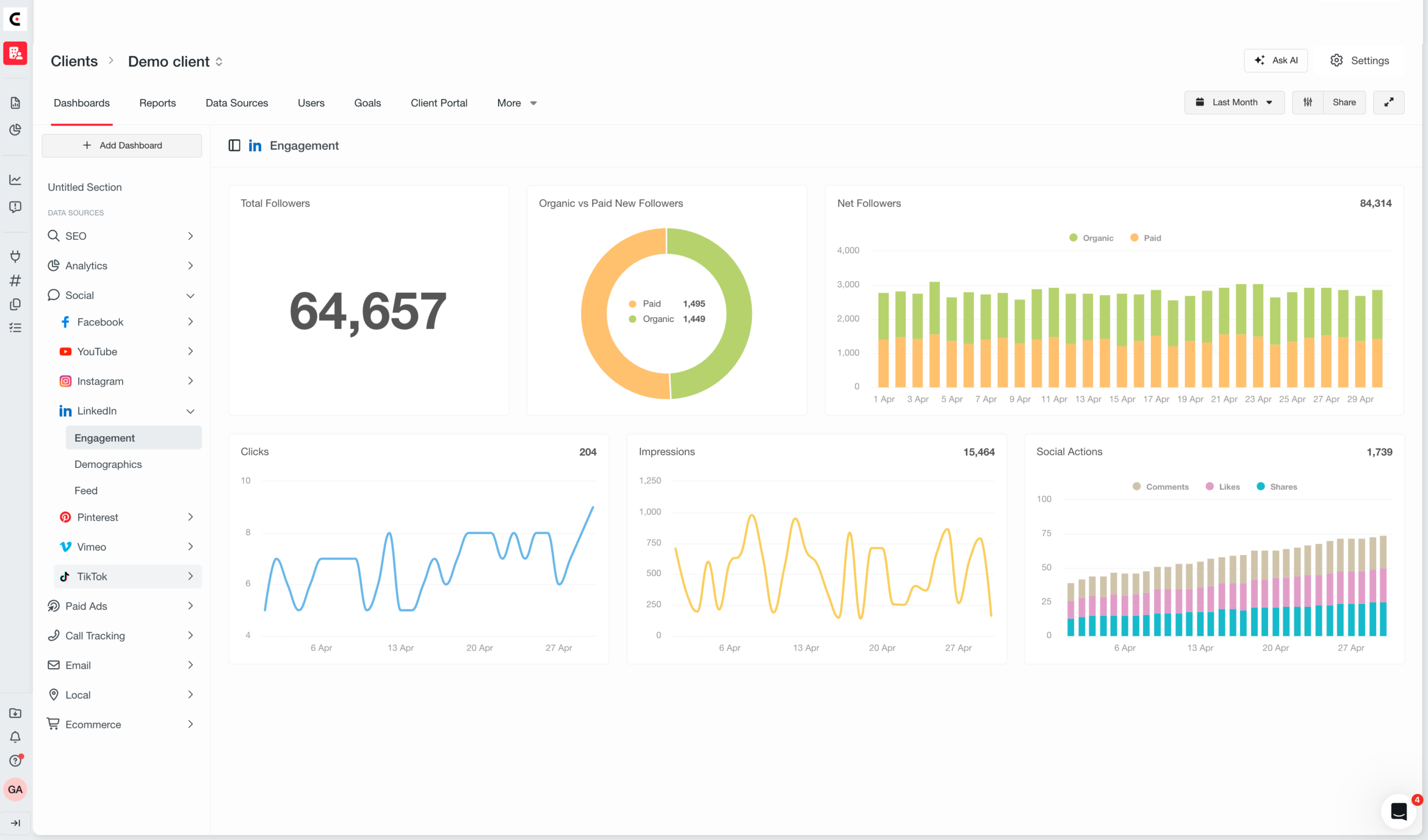The width and height of the screenshot is (1428, 840).
Task: Click the Untitled Section heading
Action: [84, 187]
